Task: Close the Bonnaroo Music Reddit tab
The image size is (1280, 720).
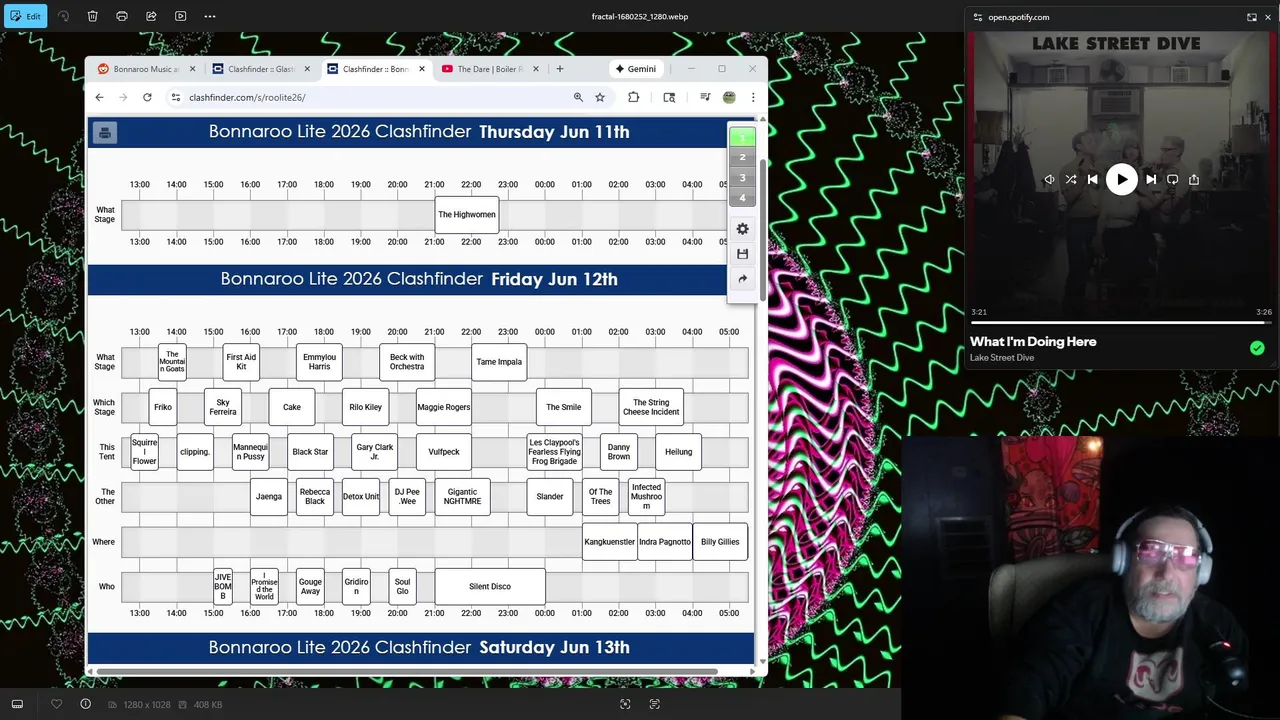Action: point(192,69)
